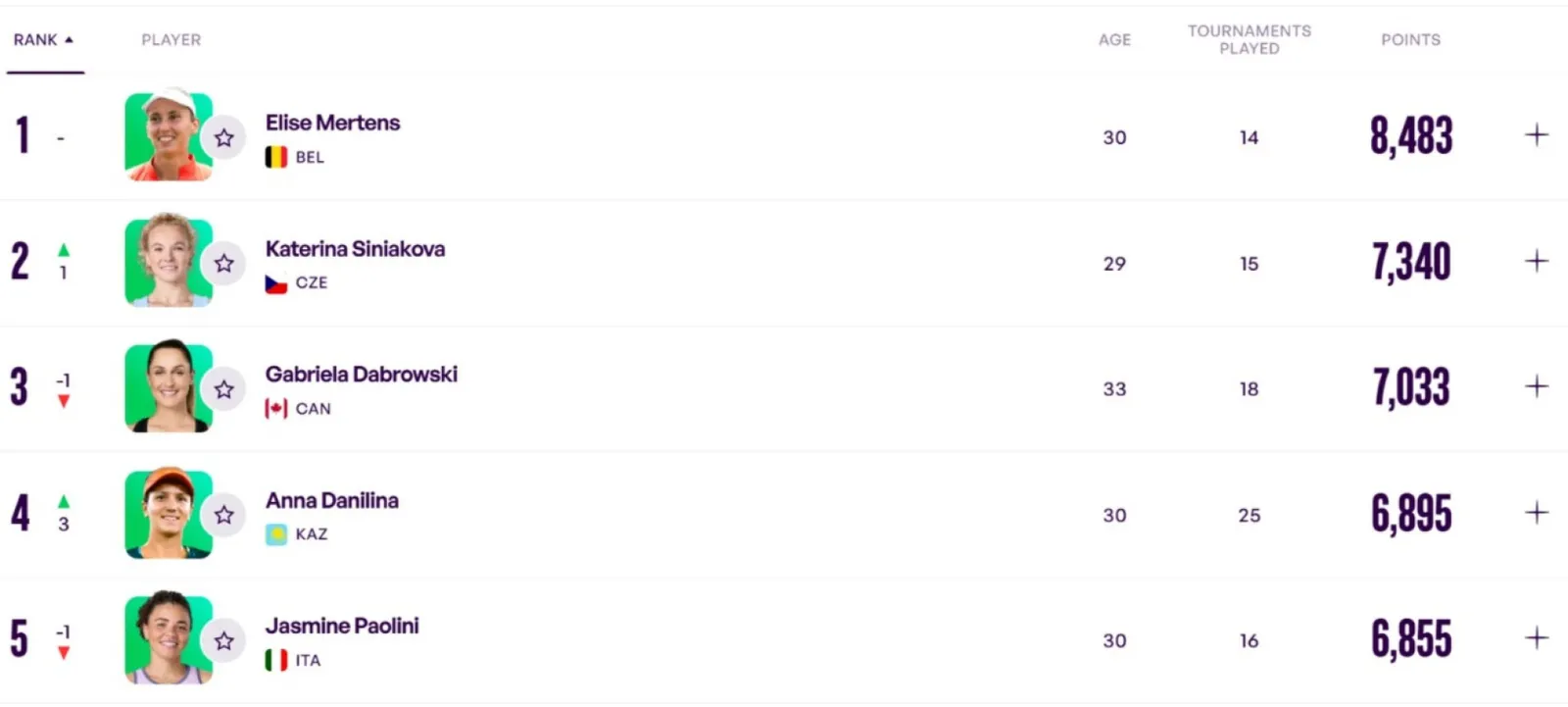
Task: Toggle favorite star for Katerina Siniakova
Action: tap(224, 263)
